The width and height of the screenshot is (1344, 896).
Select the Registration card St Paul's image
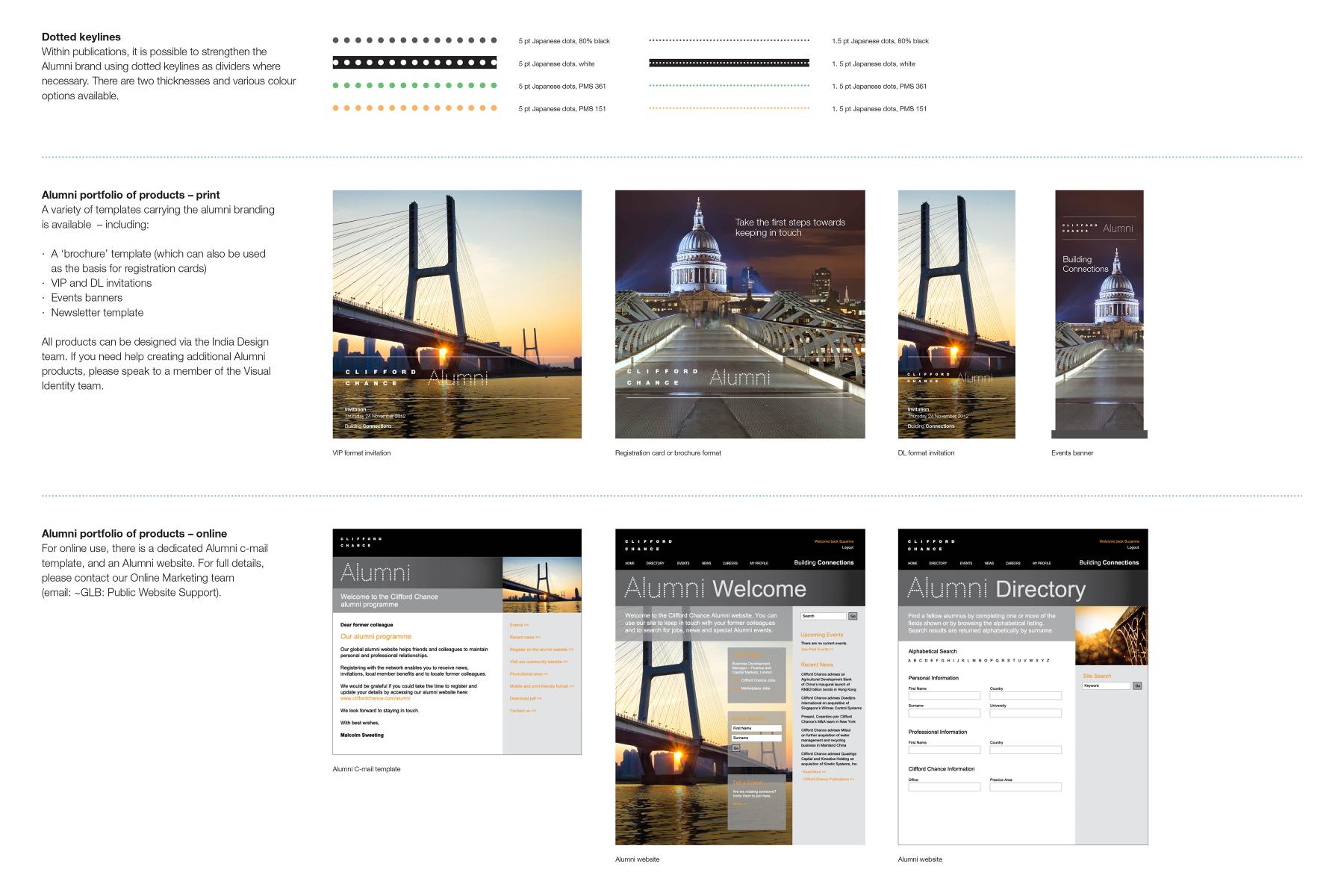coord(740,314)
